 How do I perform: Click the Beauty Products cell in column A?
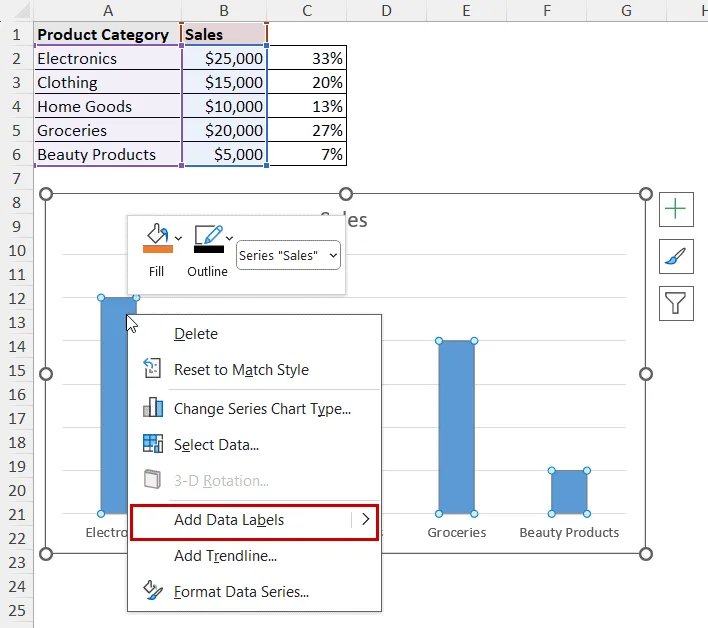(x=107, y=154)
